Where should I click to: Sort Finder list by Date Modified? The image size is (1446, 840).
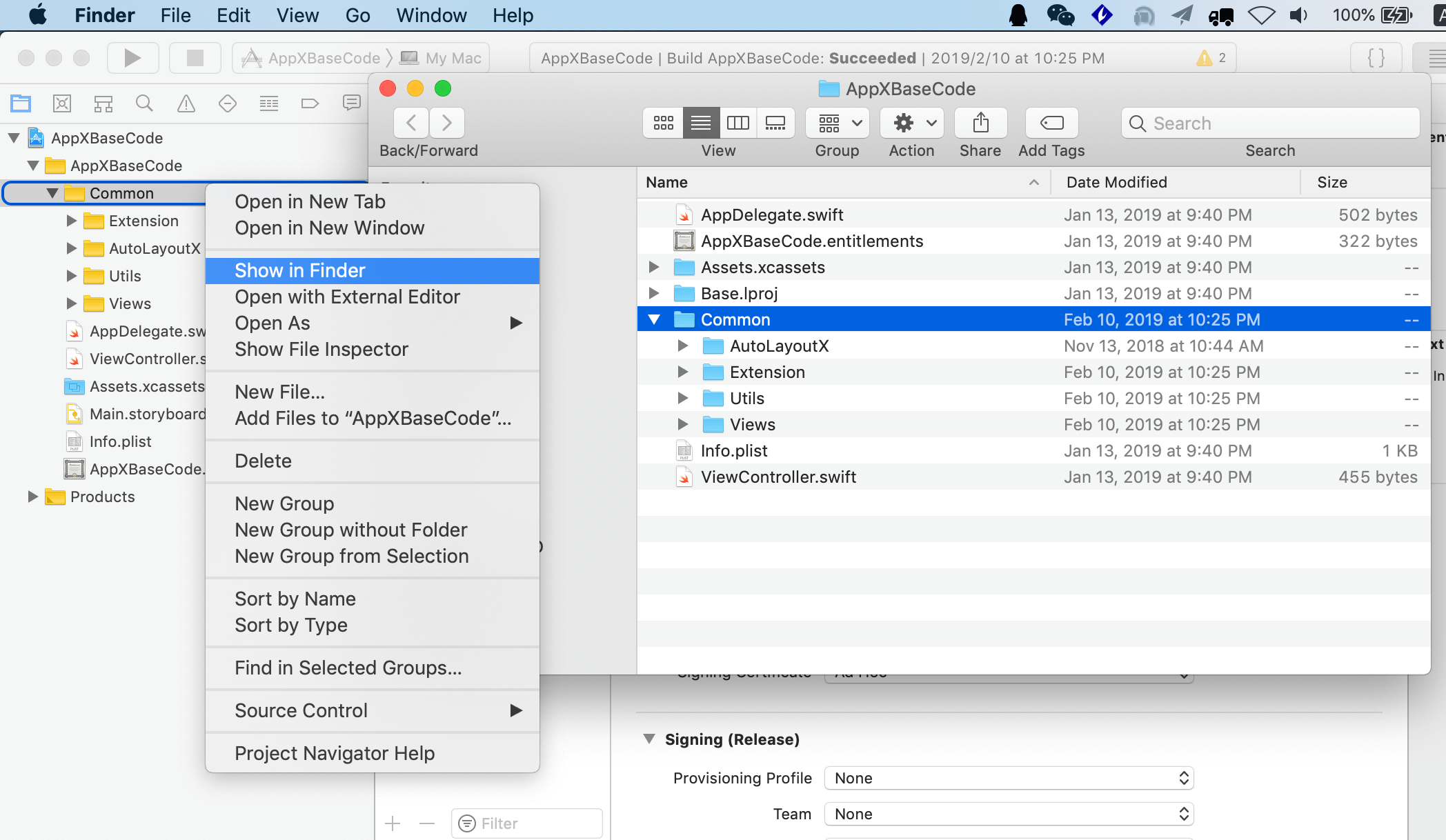pyautogui.click(x=1175, y=182)
